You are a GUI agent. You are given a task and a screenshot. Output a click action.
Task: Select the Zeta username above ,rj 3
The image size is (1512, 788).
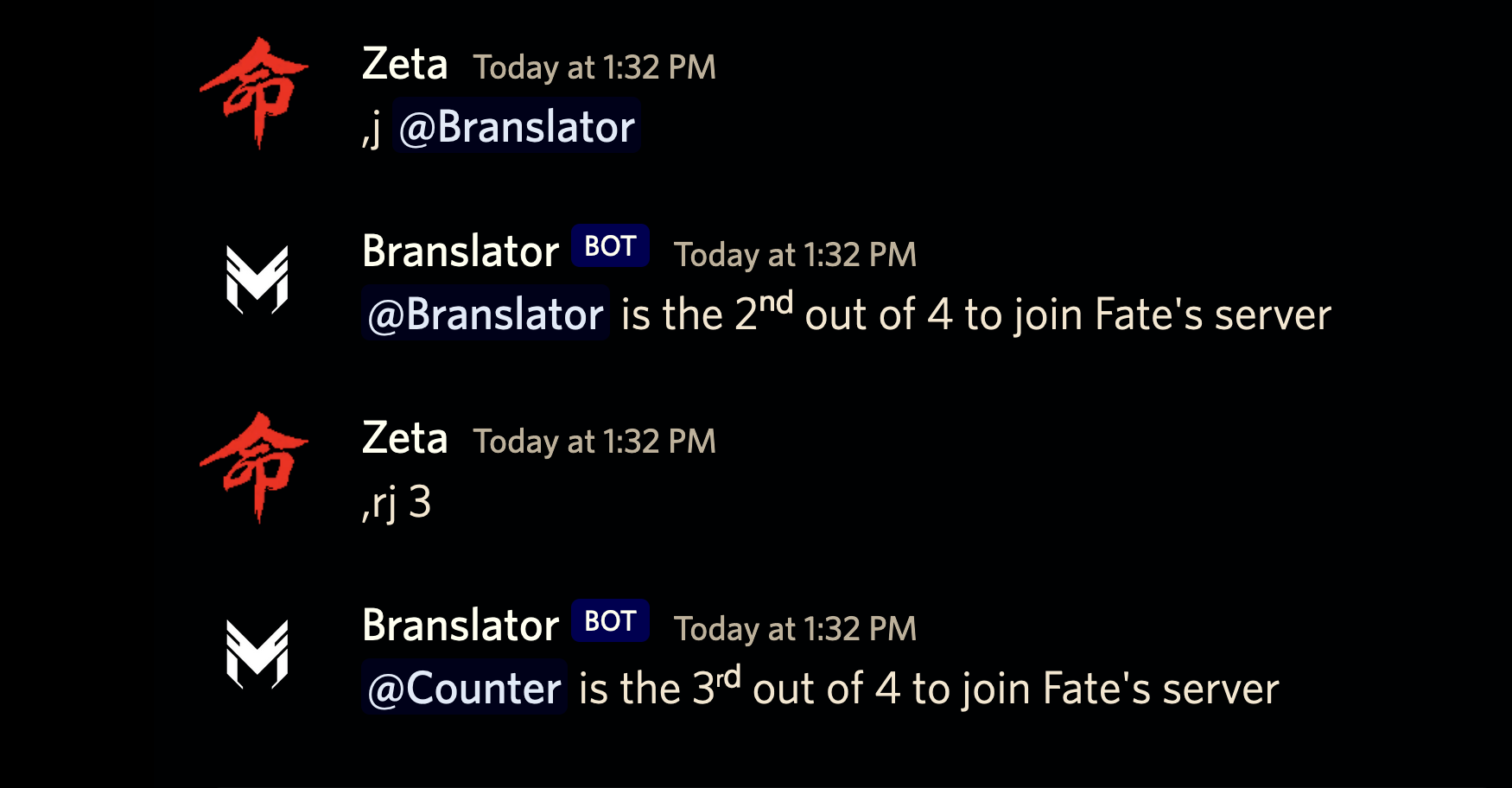coord(404,439)
